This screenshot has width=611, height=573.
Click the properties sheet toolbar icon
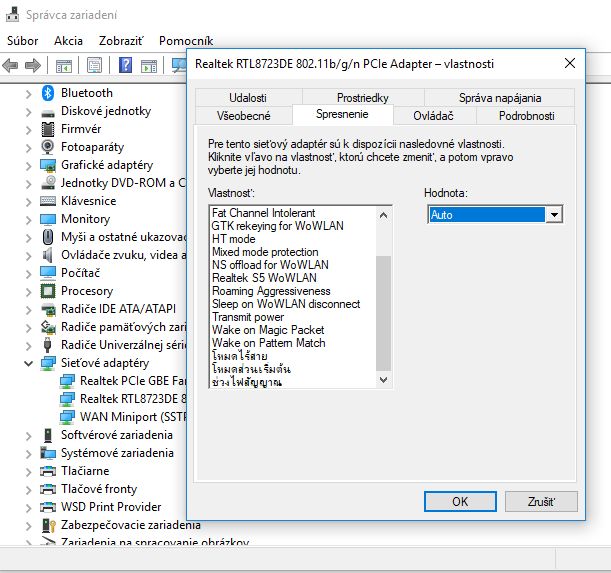pyautogui.click(x=94, y=65)
